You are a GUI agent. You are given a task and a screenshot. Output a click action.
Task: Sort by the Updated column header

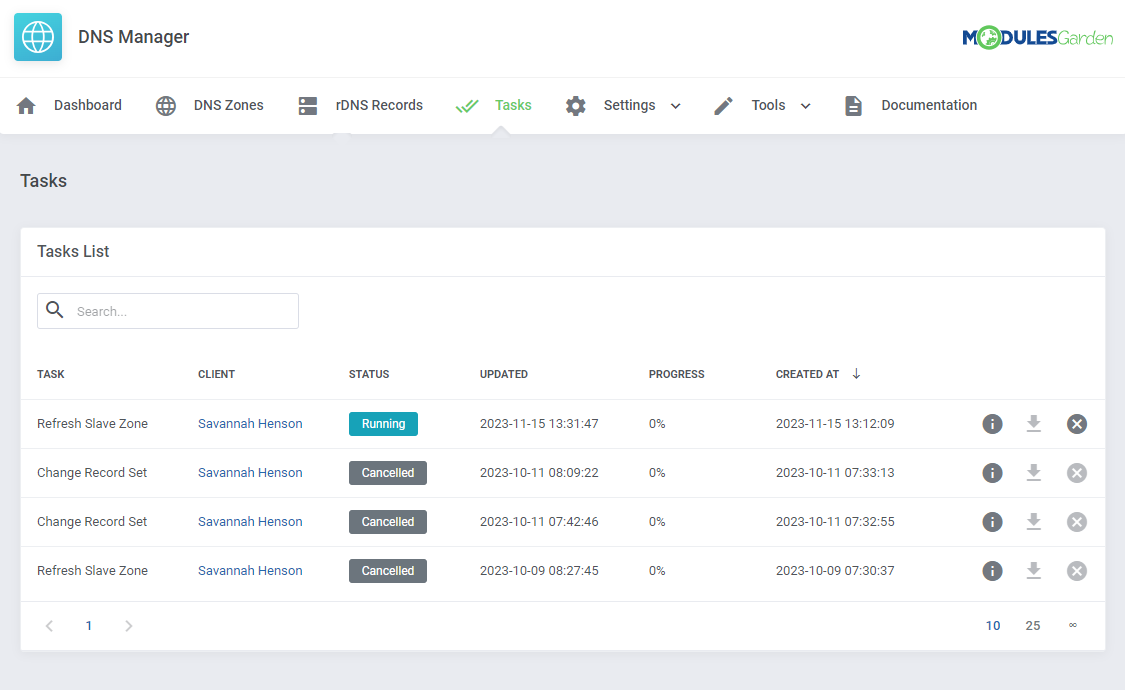click(504, 374)
